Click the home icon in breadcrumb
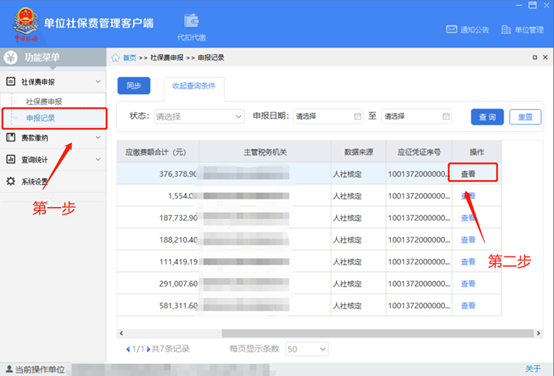This screenshot has height=376, width=554. [116, 58]
